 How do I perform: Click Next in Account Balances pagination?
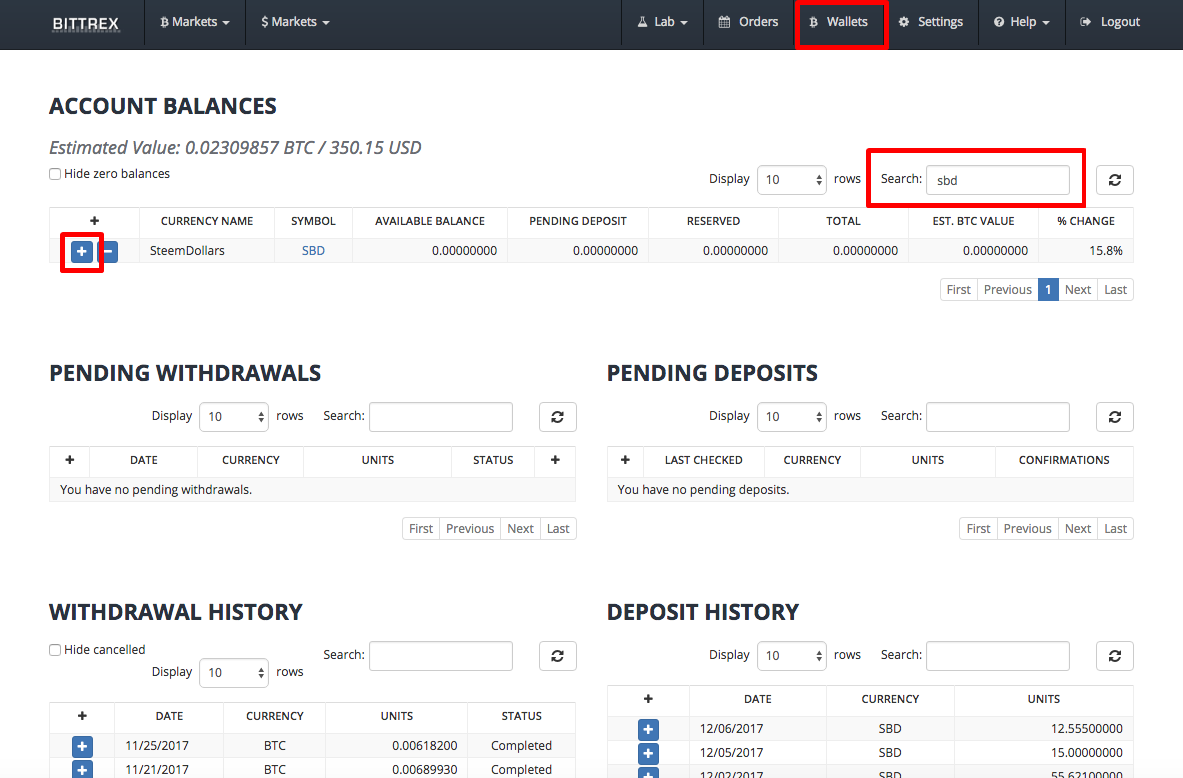click(x=1078, y=290)
